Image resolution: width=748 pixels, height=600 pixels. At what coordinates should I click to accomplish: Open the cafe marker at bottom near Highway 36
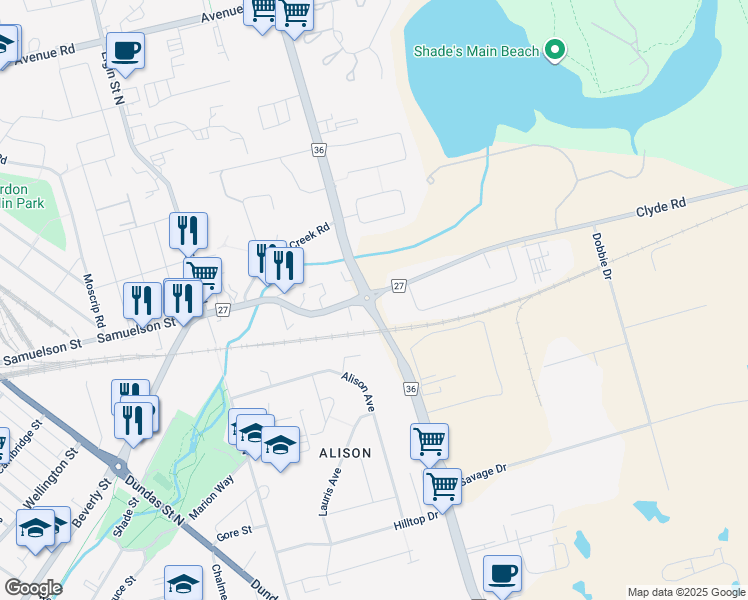click(502, 574)
